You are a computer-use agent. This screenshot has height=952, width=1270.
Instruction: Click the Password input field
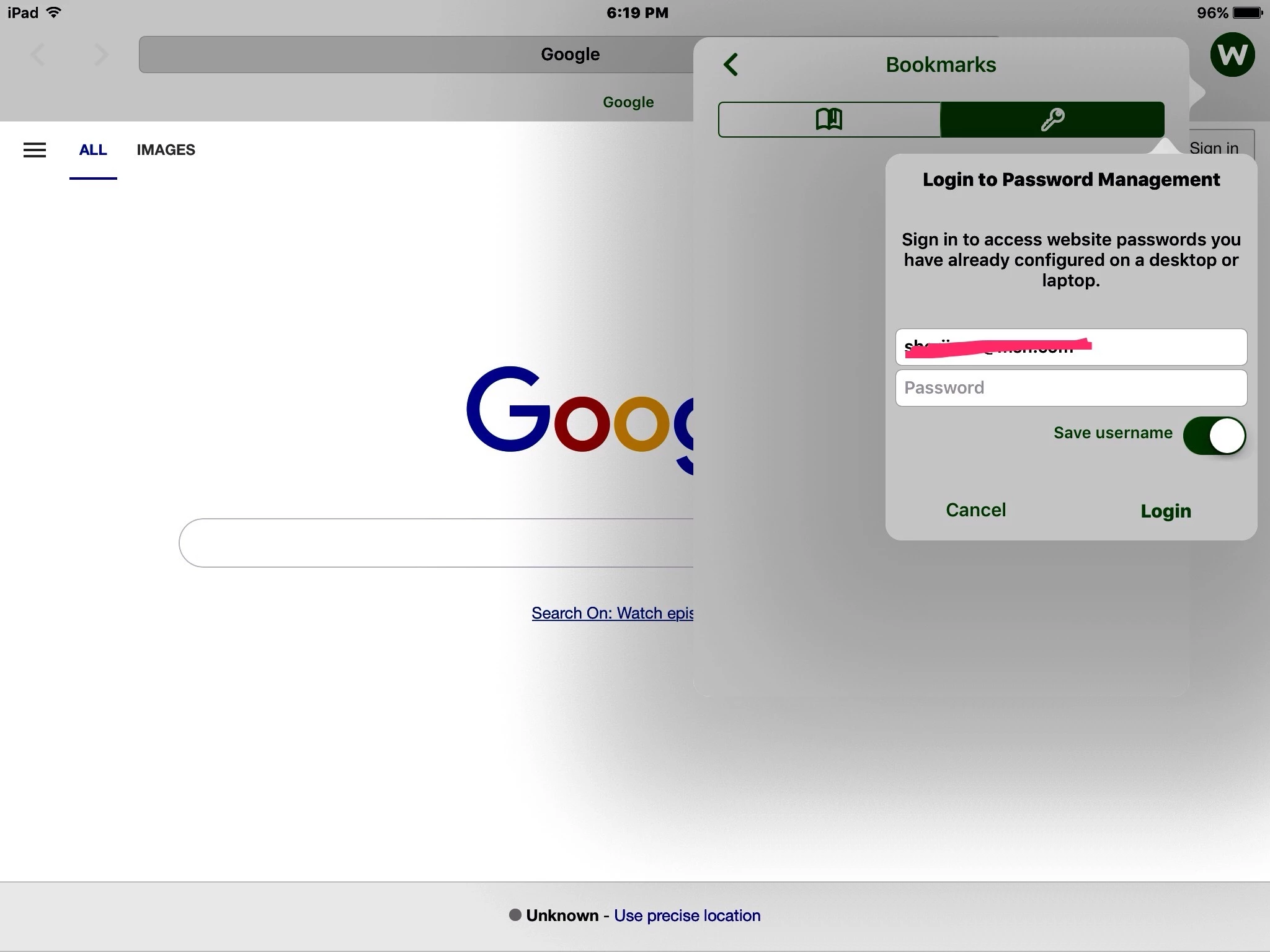pos(1071,388)
